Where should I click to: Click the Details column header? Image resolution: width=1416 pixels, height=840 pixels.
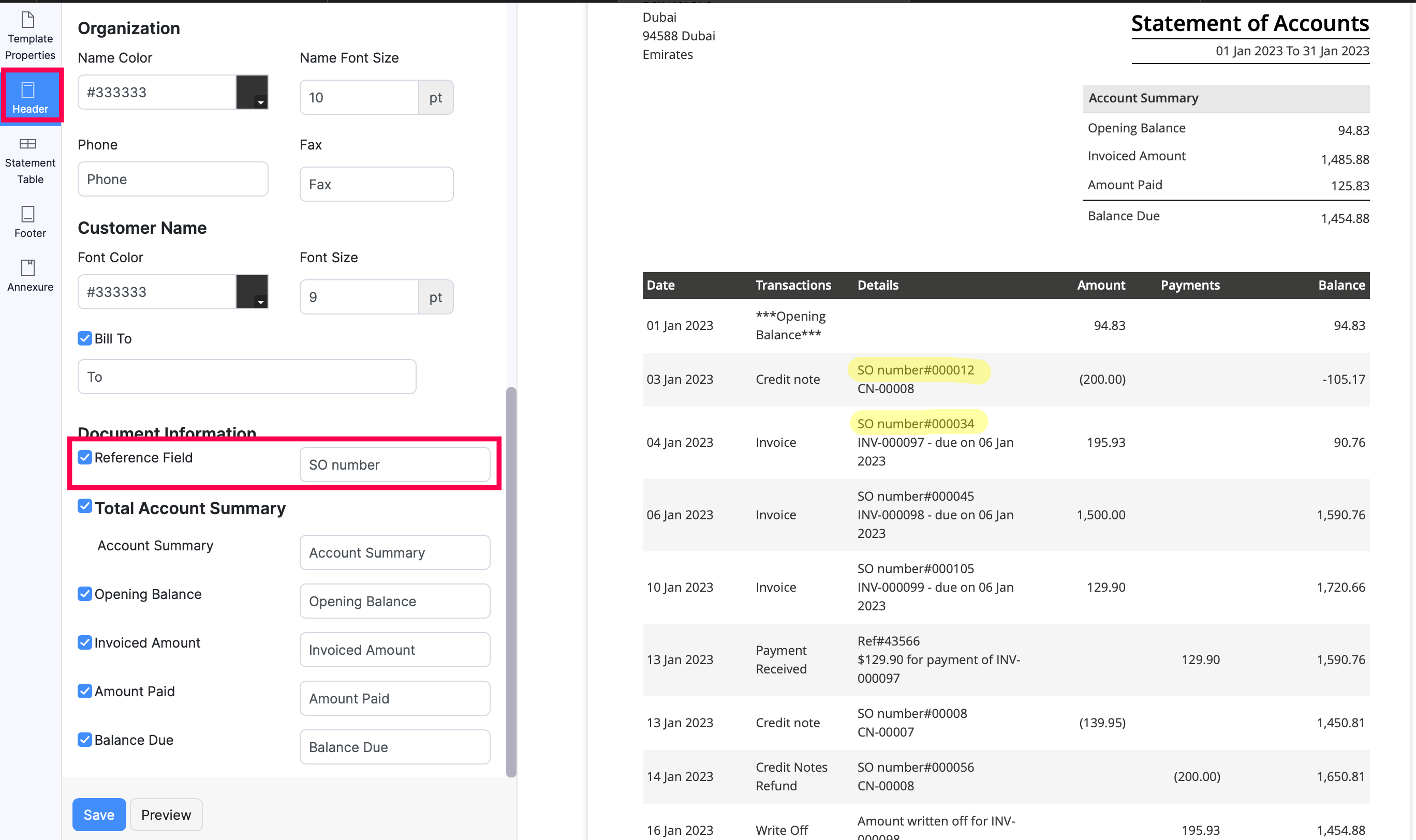[878, 284]
